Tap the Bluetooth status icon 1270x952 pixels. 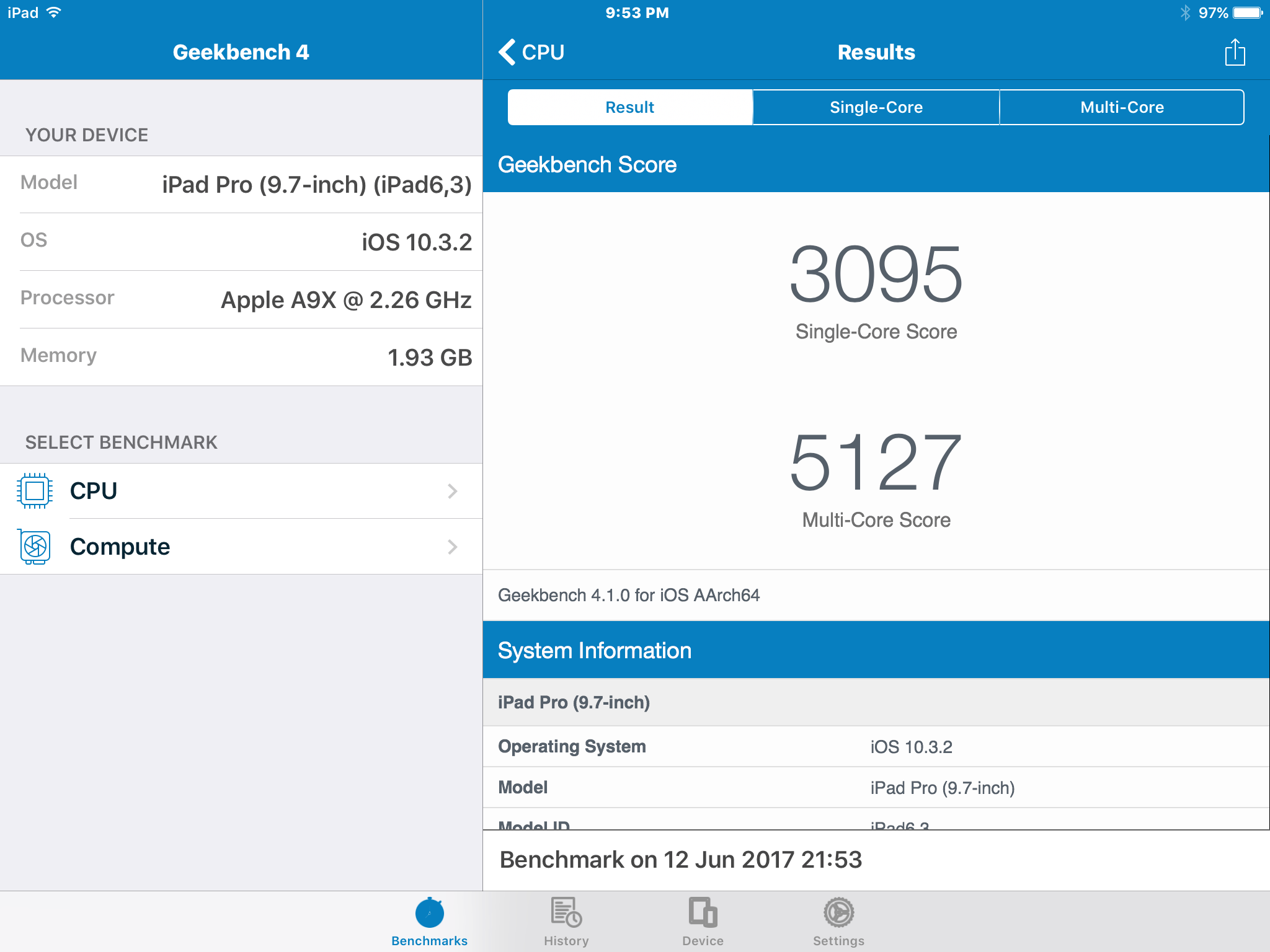pyautogui.click(x=1185, y=13)
